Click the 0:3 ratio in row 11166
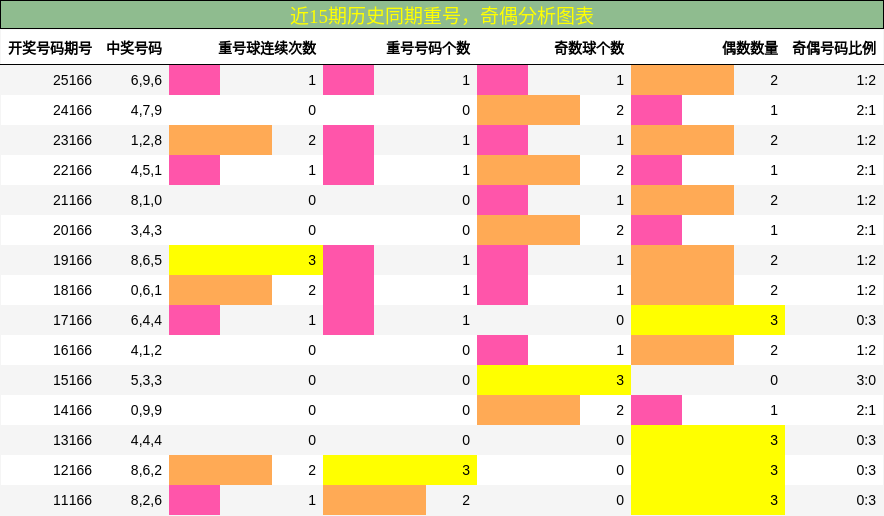Viewport: 884px width, 516px height. [x=866, y=500]
